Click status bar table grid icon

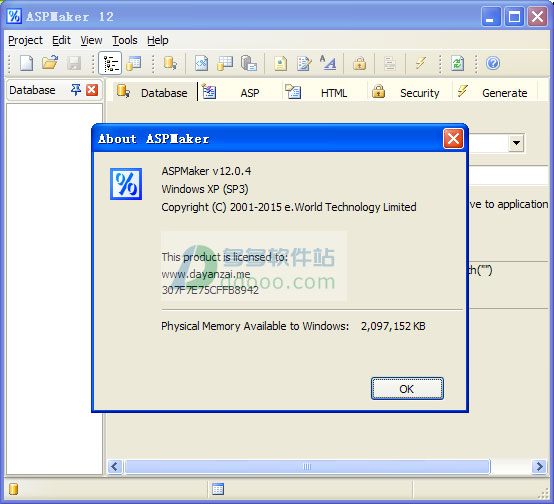(218, 489)
